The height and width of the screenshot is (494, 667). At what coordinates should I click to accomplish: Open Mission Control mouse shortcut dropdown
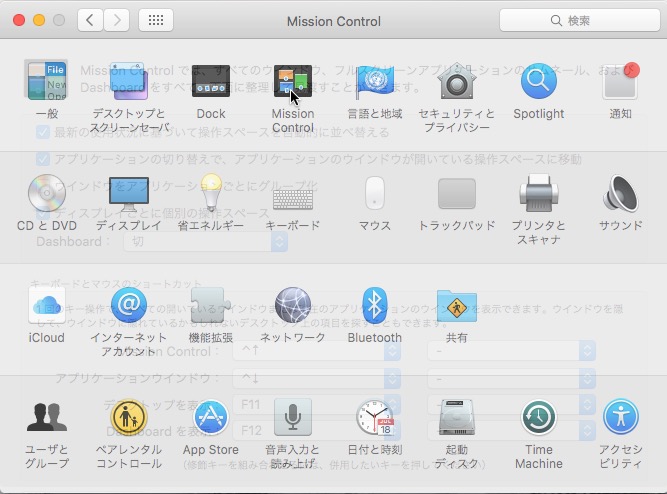pyautogui.click(x=511, y=351)
